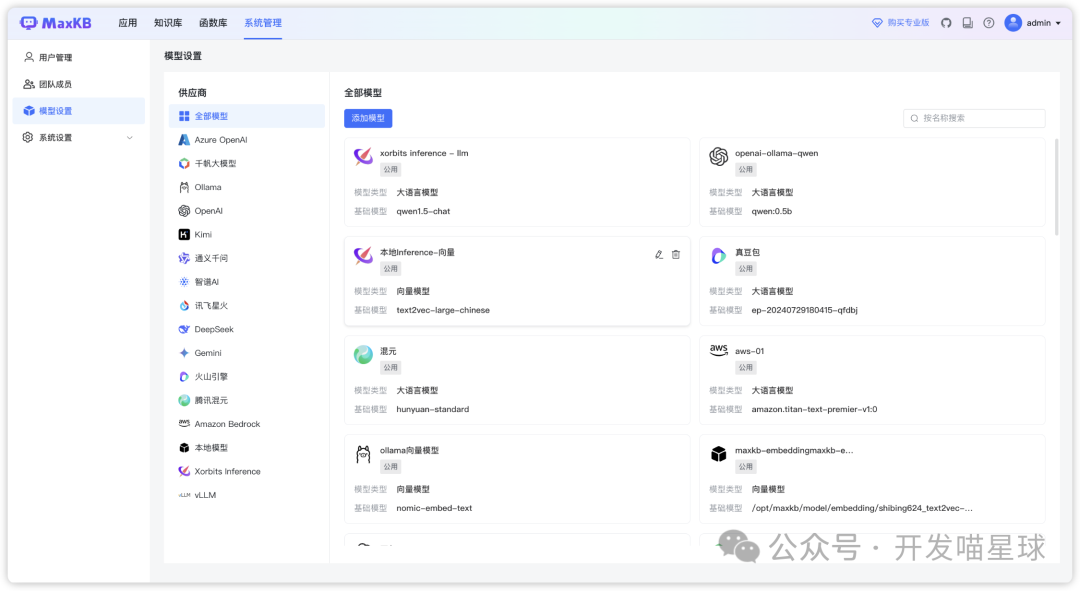This screenshot has height=591, width=1080.
Task: Open 团队成员 in the sidebar
Action: pyautogui.click(x=79, y=84)
